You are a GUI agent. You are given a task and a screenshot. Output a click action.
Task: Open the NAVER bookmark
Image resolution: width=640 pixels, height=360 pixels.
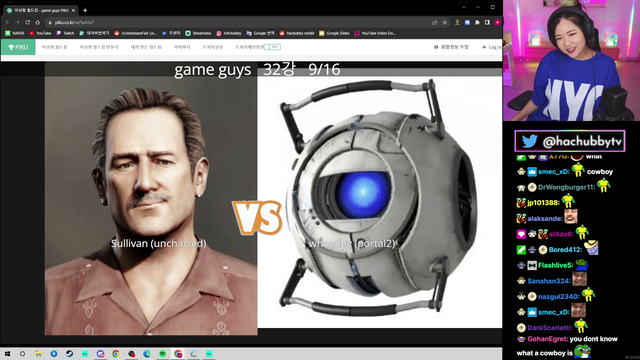coord(15,33)
